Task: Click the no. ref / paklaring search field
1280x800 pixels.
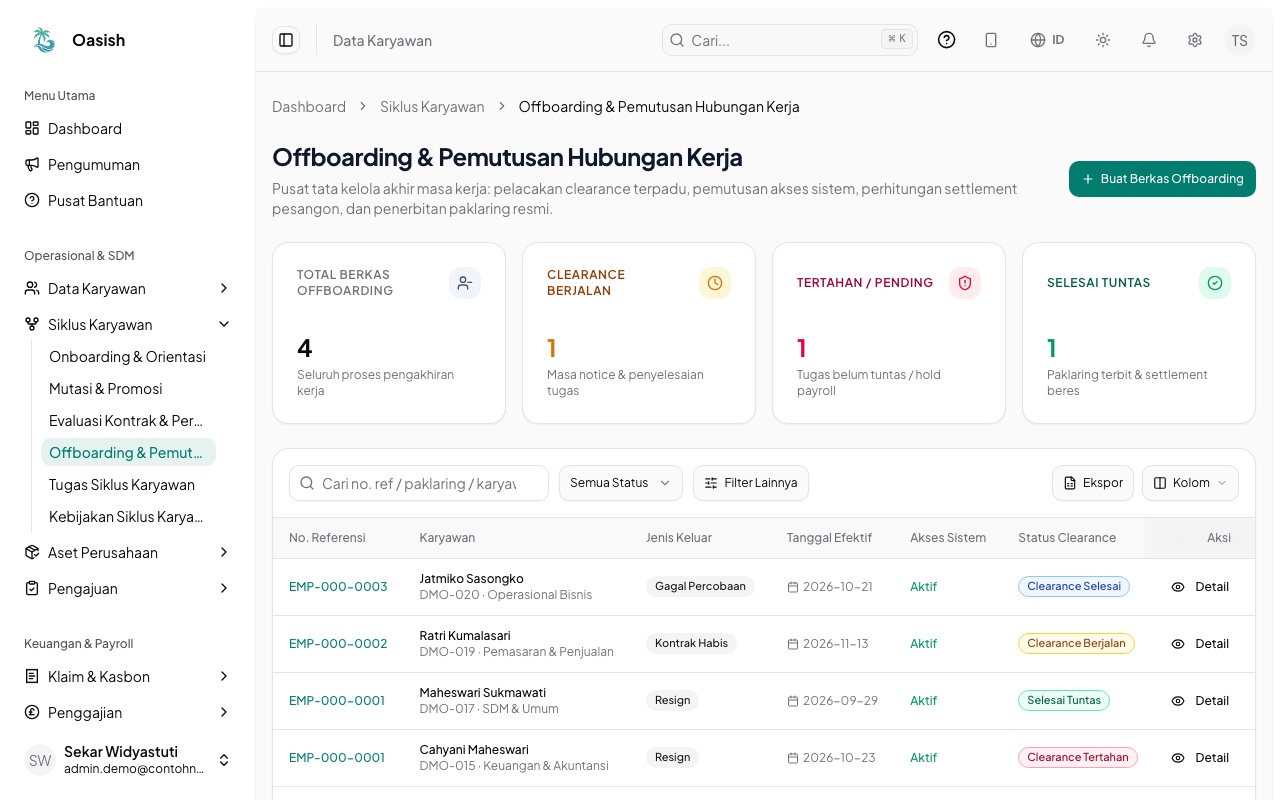Action: (x=419, y=483)
